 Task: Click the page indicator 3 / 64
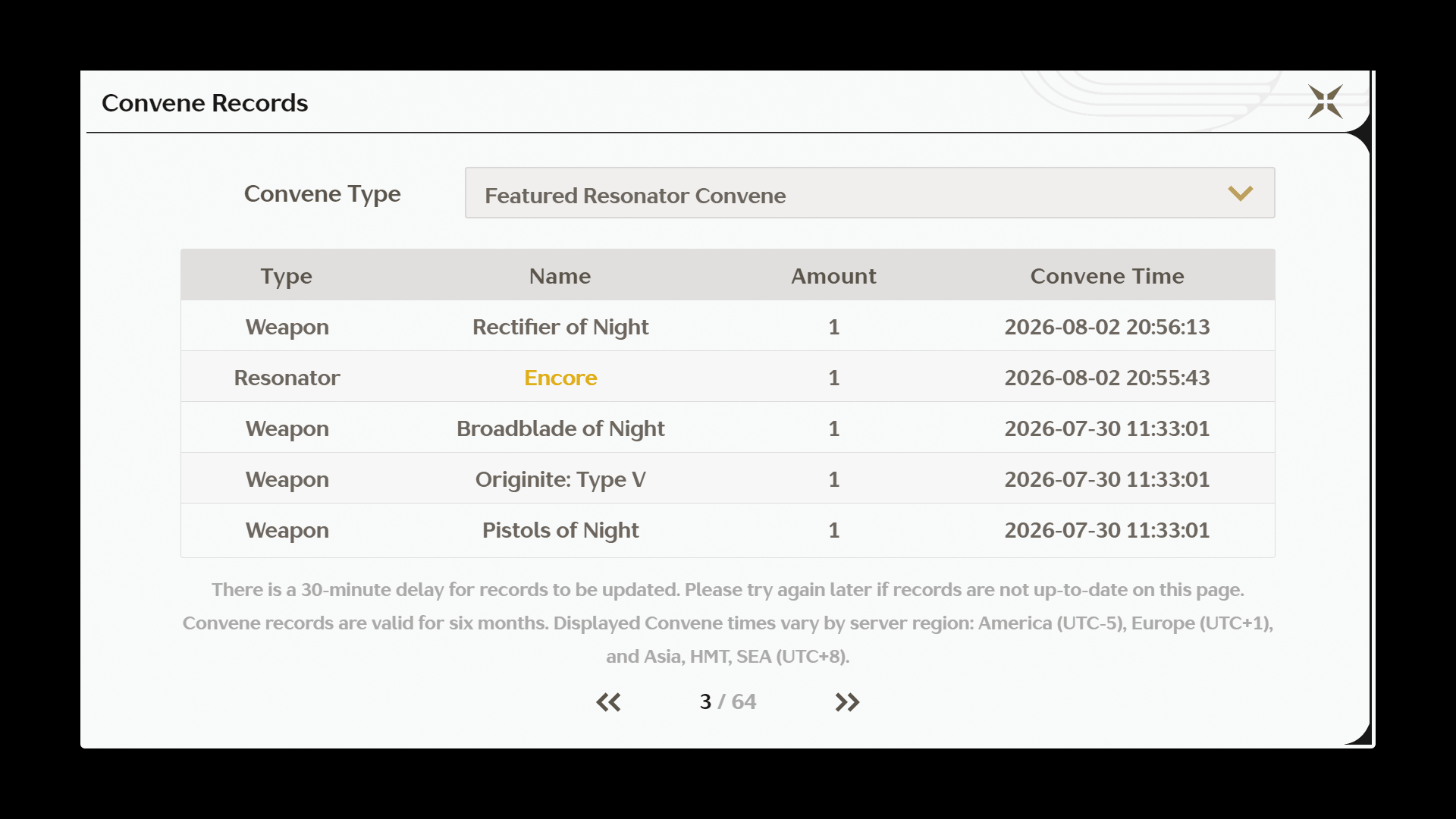coord(728,701)
